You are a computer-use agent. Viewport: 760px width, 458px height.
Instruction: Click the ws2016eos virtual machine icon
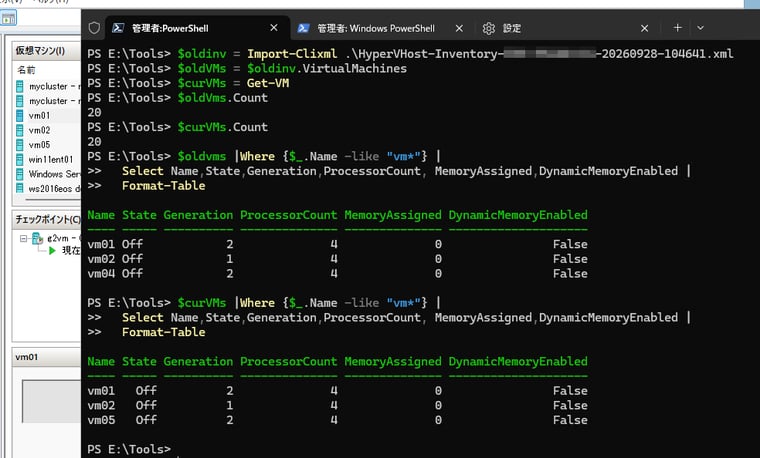click(19, 188)
